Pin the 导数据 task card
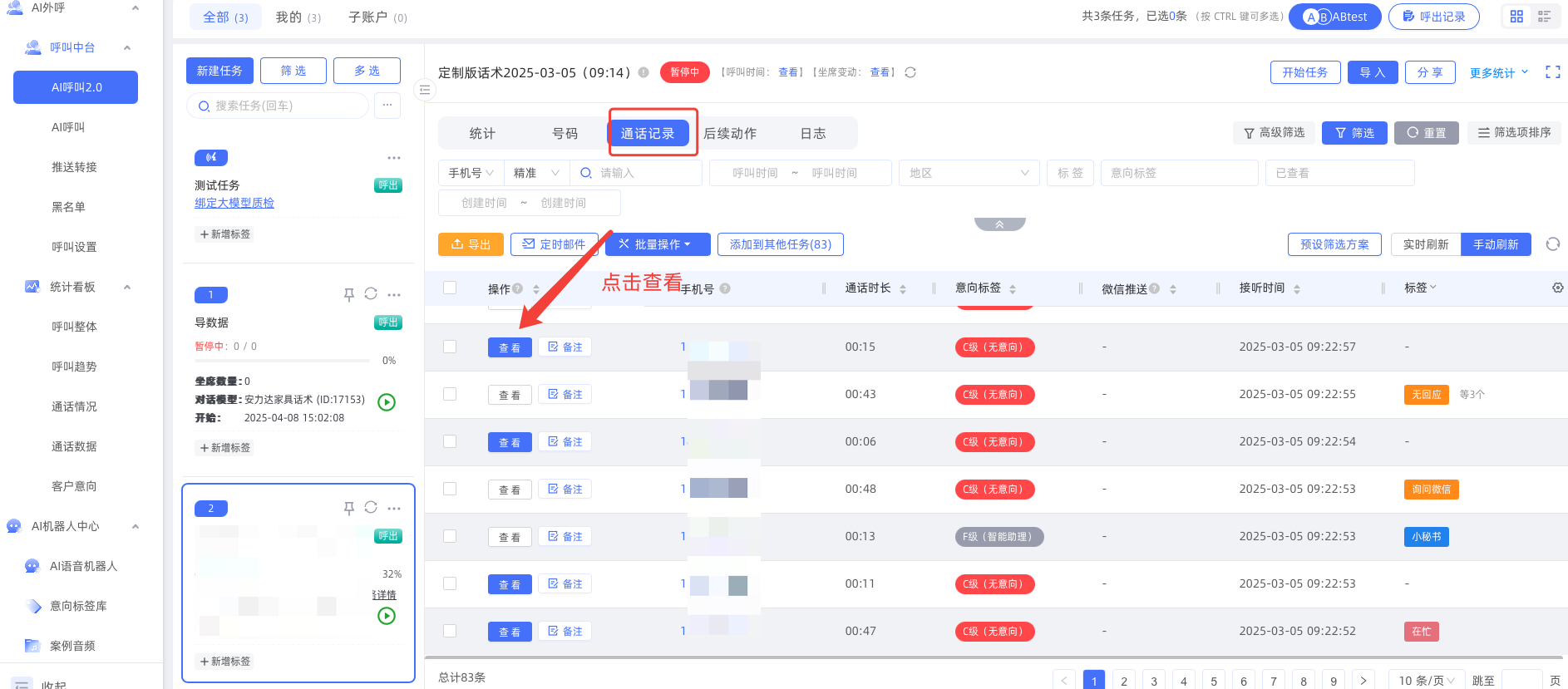 pos(349,294)
